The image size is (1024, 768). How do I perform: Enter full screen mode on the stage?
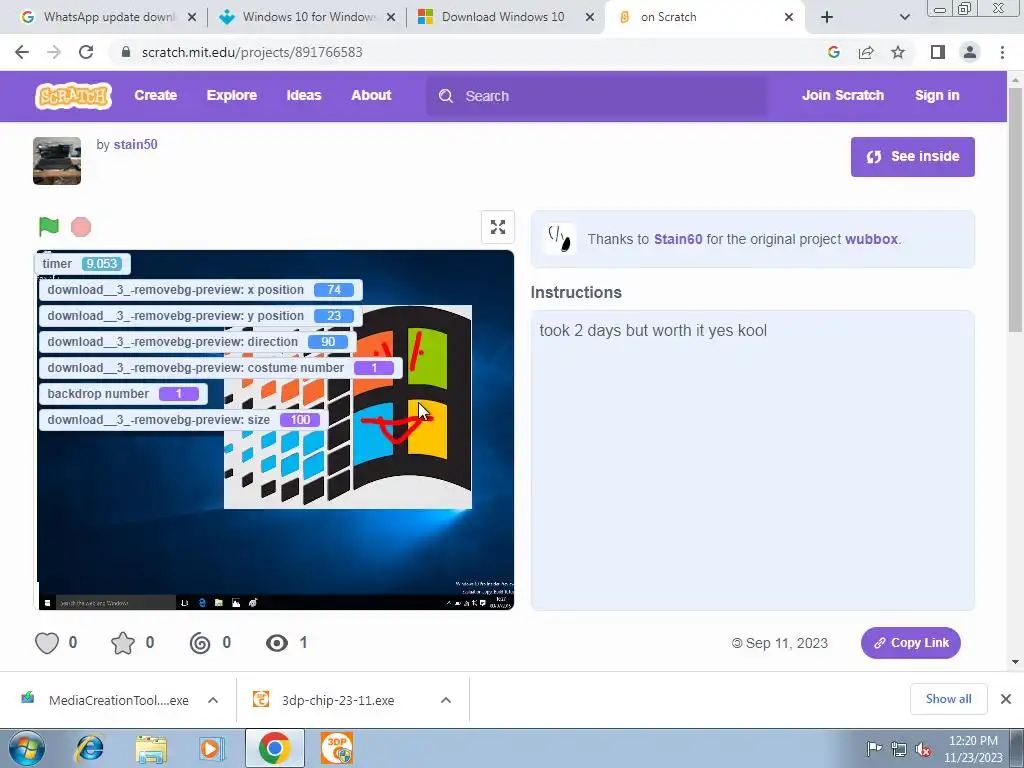(x=498, y=227)
